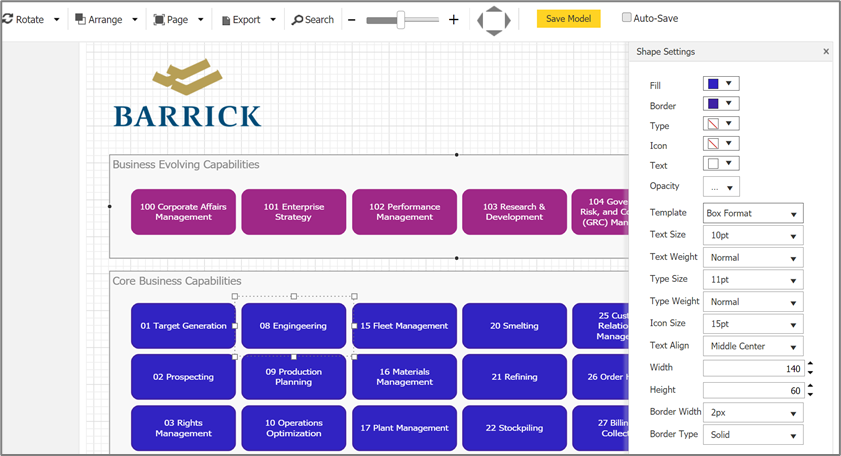Click the Export file icon

click(x=226, y=20)
